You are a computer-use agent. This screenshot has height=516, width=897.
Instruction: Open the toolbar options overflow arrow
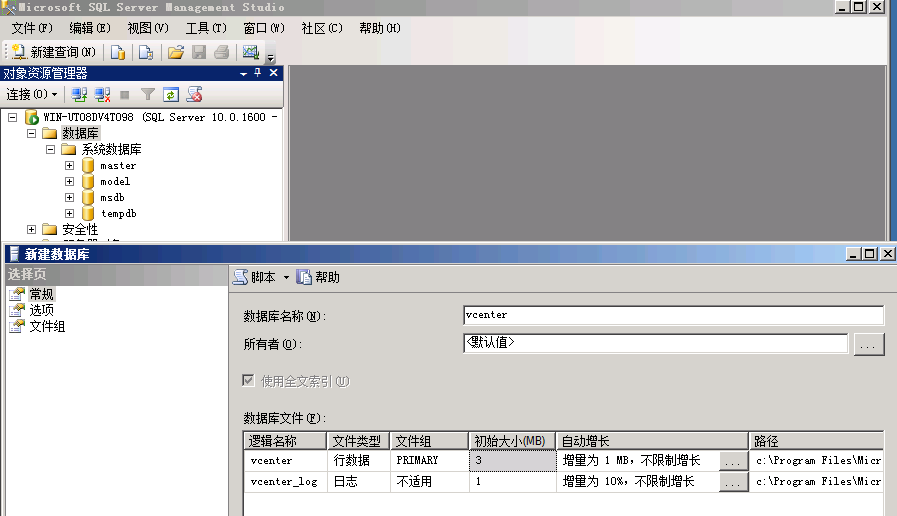click(271, 57)
